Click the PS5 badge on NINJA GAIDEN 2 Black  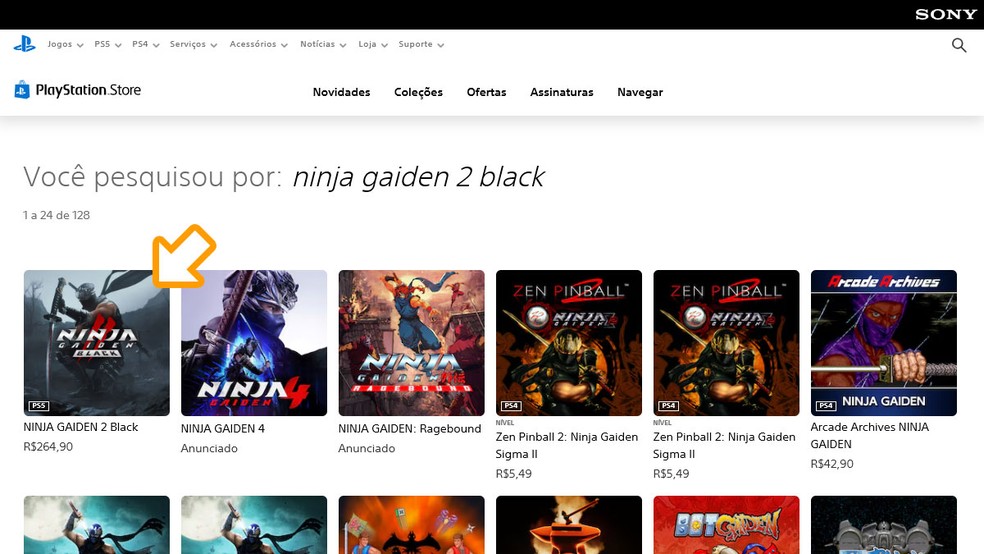[39, 406]
